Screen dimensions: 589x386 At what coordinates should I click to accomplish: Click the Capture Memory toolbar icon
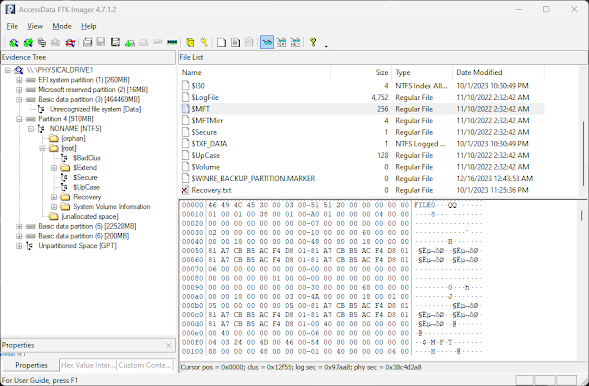pyautogui.click(x=172, y=42)
